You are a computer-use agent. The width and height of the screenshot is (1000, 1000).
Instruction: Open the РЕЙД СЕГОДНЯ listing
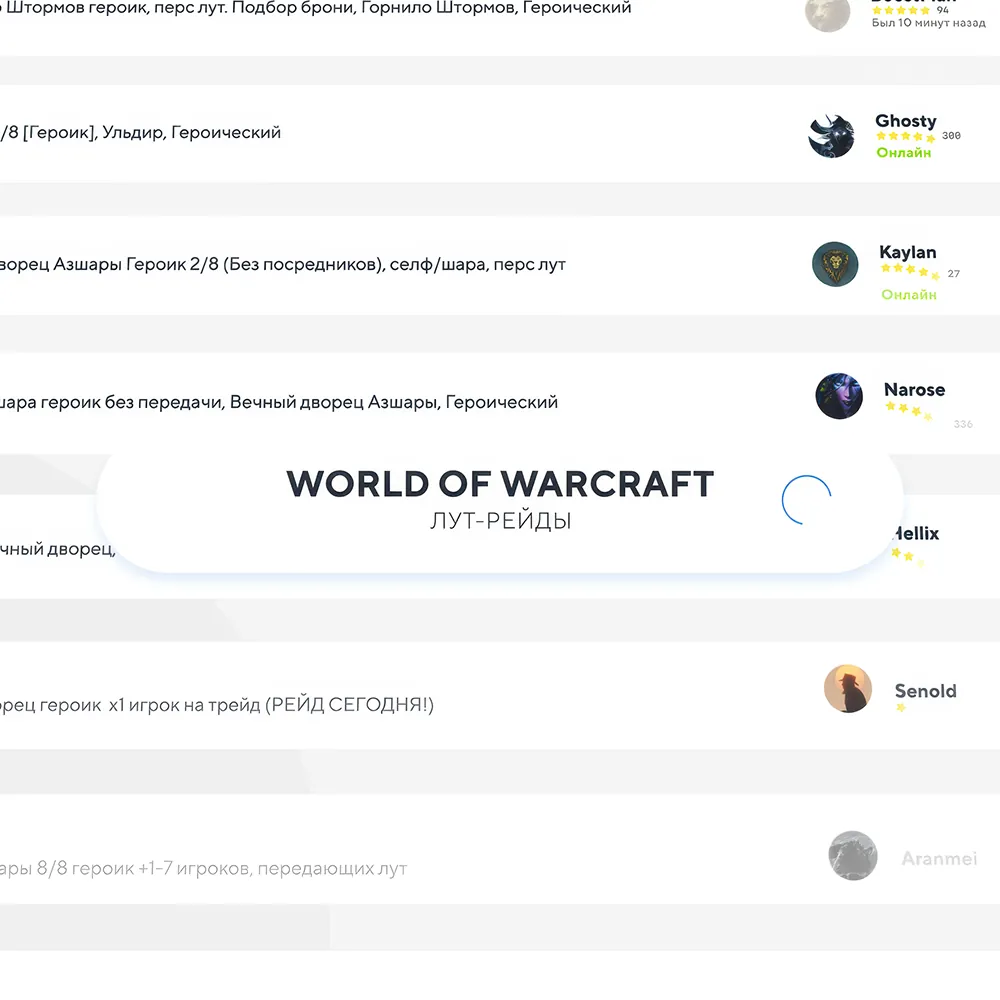217,705
